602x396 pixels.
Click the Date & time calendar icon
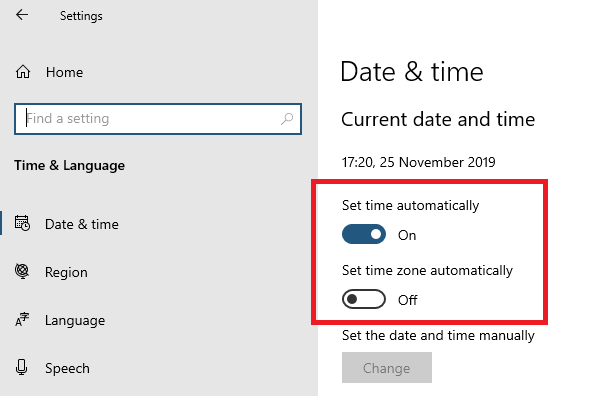22,223
